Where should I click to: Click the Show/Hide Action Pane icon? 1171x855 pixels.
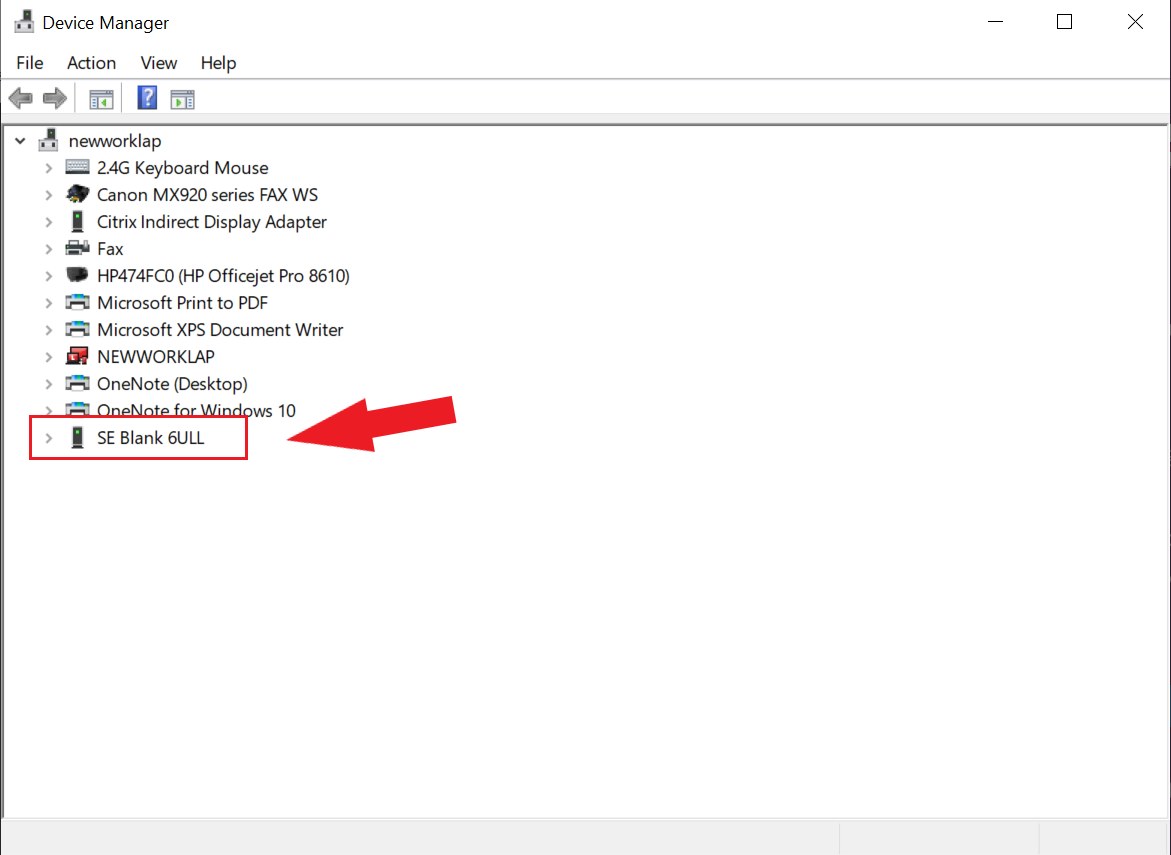pos(182,98)
